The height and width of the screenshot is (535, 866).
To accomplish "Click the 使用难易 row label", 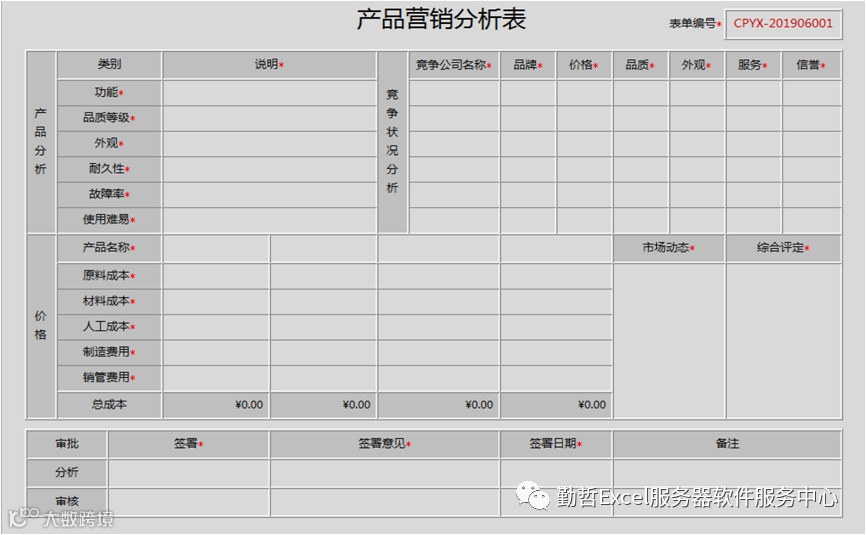I will [x=109, y=220].
